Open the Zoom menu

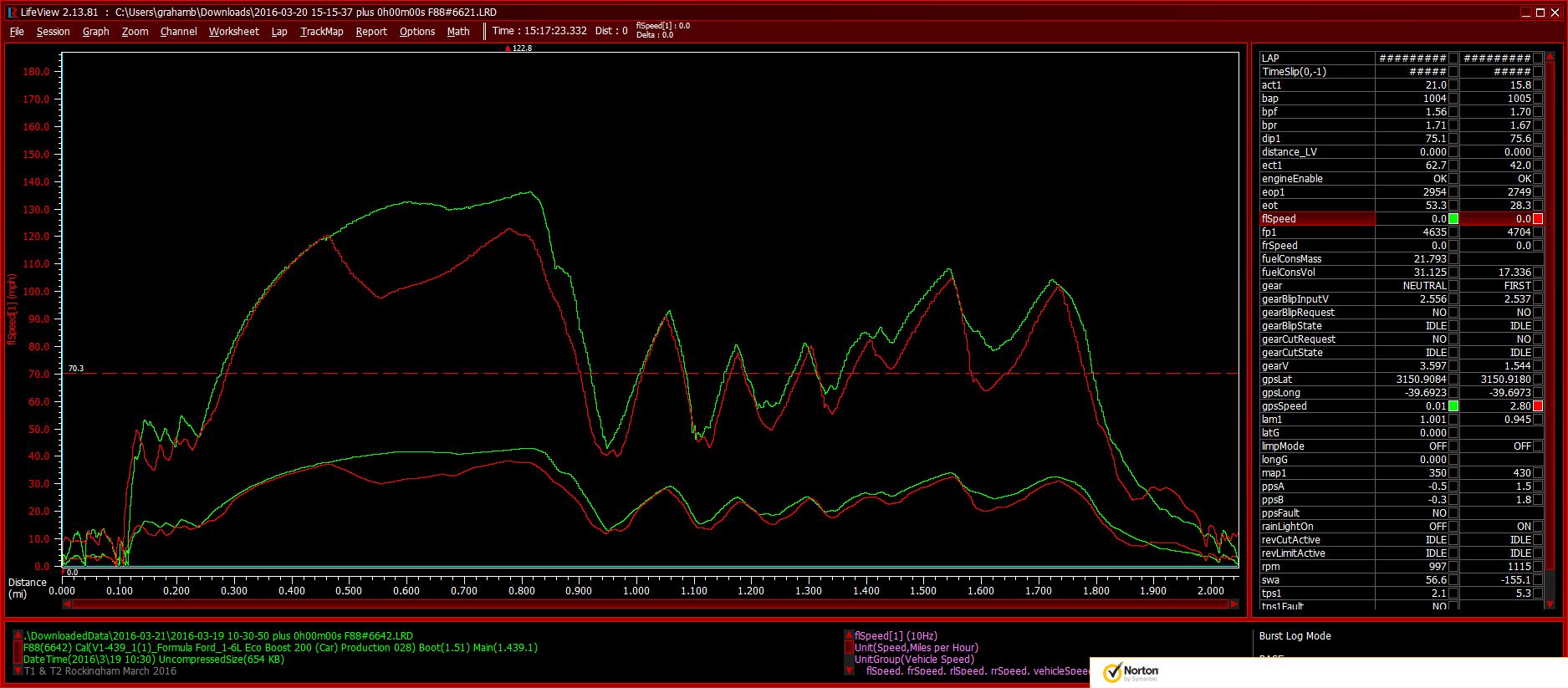[135, 32]
